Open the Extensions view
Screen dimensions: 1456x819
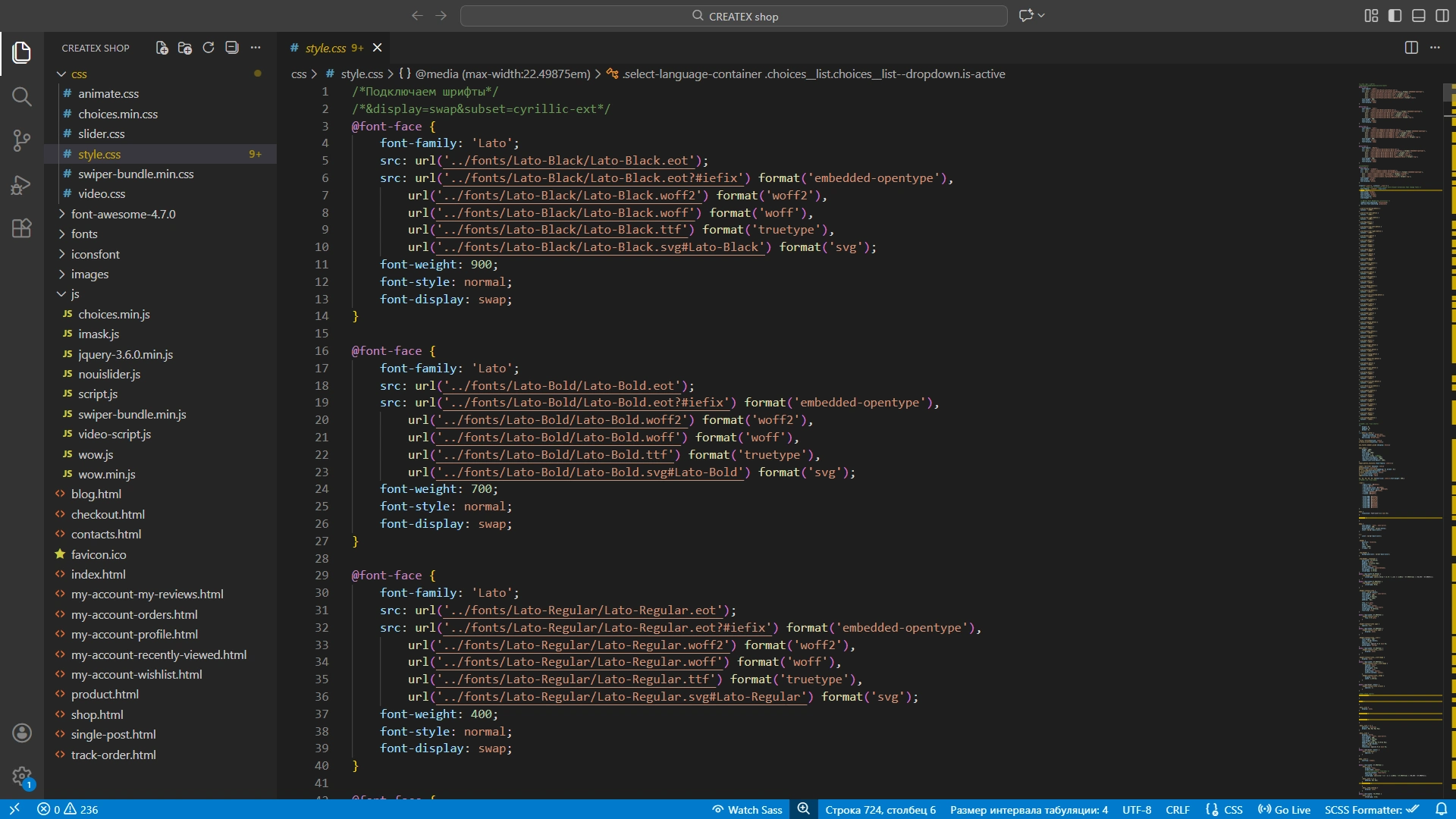pos(21,228)
